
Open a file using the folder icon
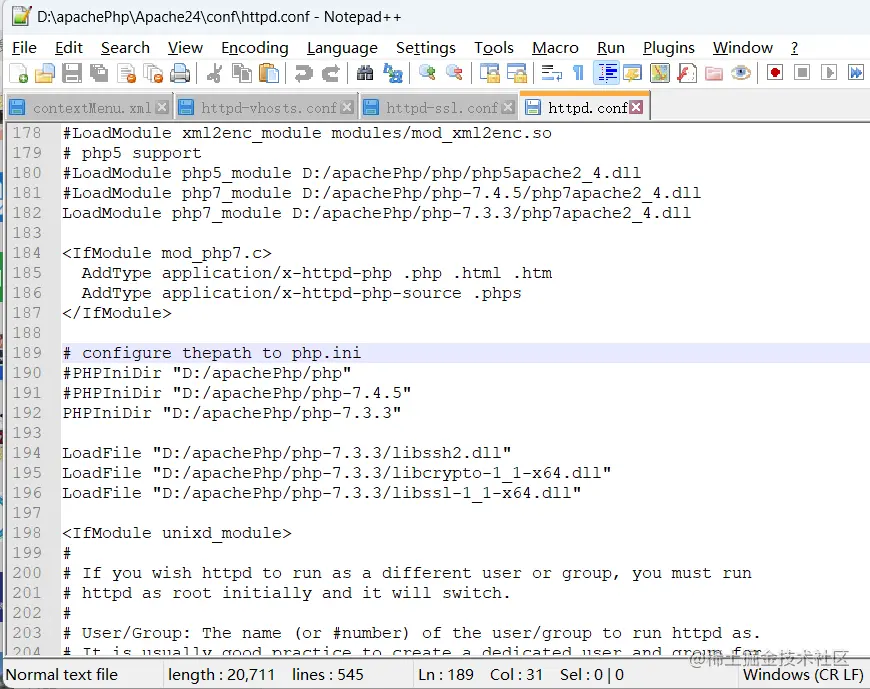click(45, 73)
